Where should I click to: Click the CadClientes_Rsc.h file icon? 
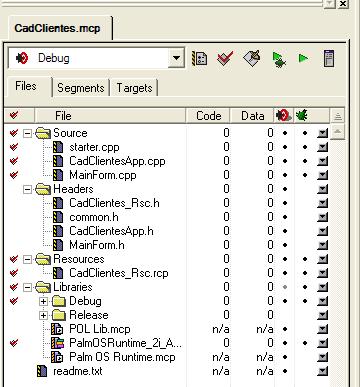(58, 203)
